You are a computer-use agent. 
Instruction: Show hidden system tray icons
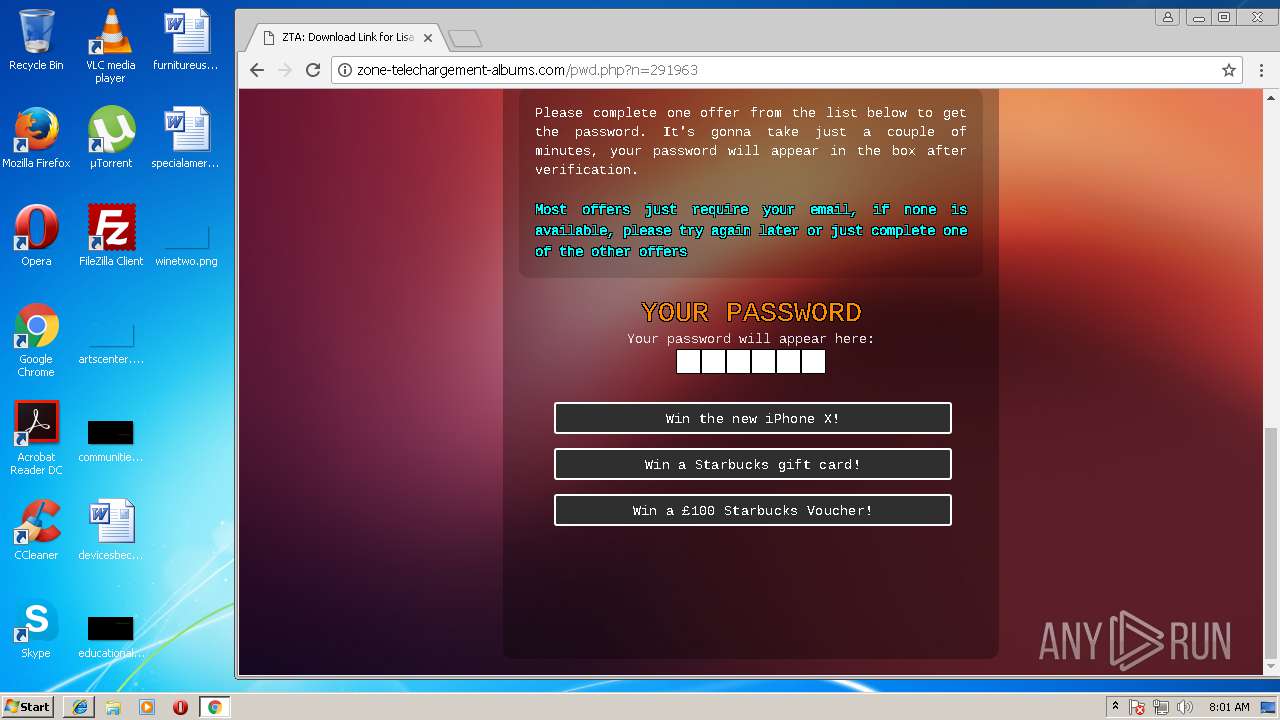click(x=1115, y=707)
